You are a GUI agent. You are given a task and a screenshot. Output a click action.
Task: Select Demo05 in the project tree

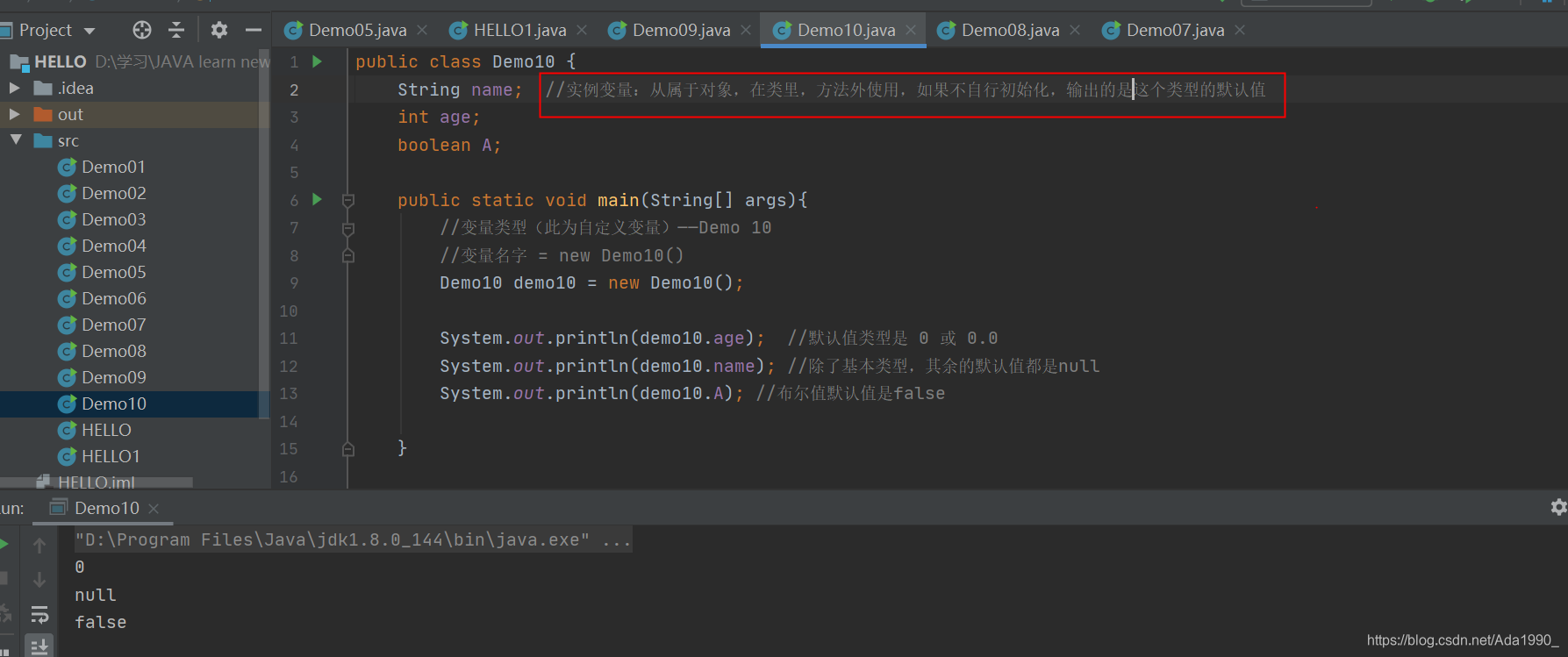coord(113,272)
